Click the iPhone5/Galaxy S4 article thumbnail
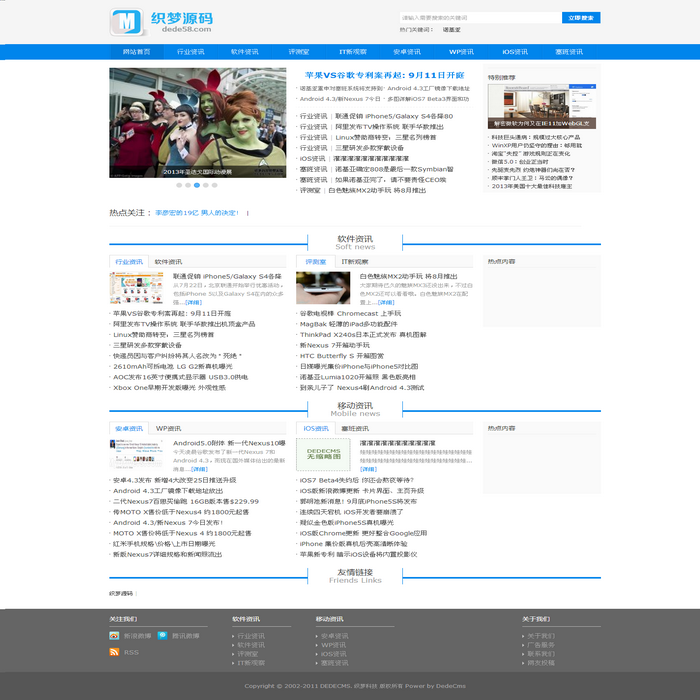 pos(136,288)
